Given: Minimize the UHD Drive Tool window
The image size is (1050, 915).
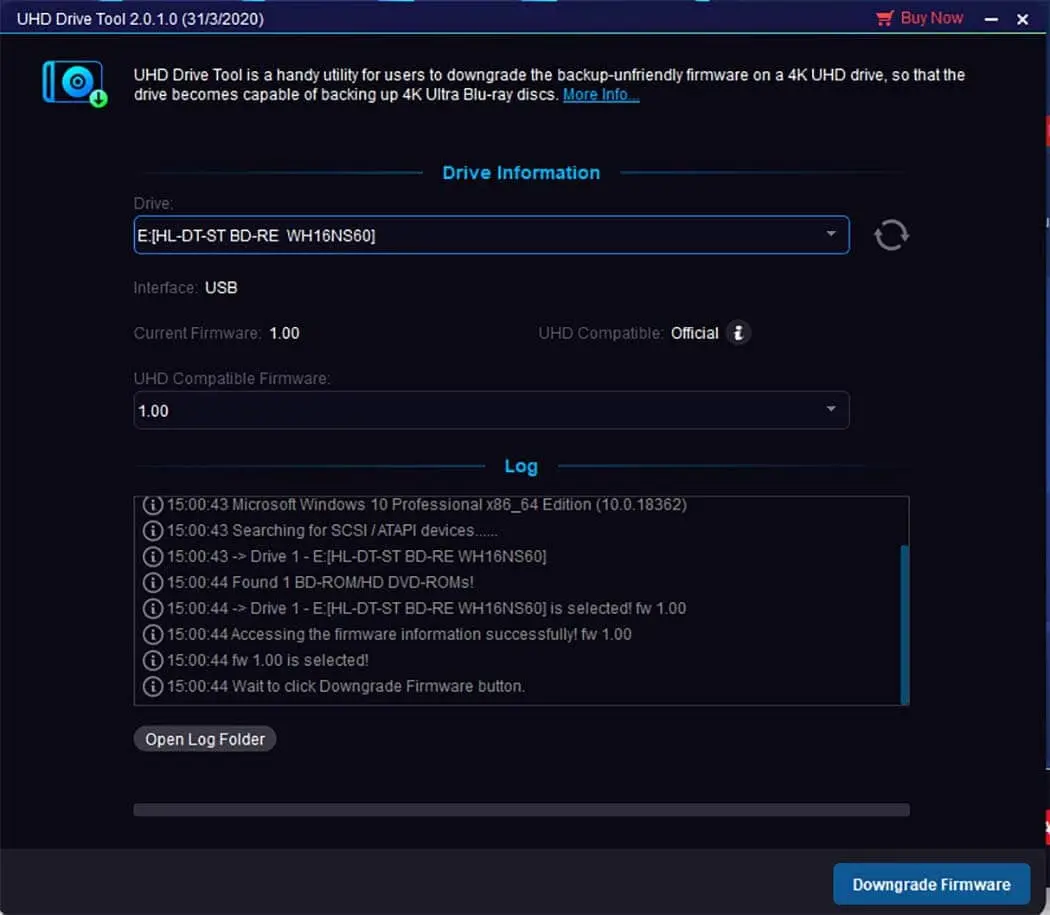Looking at the screenshot, I should pos(991,19).
